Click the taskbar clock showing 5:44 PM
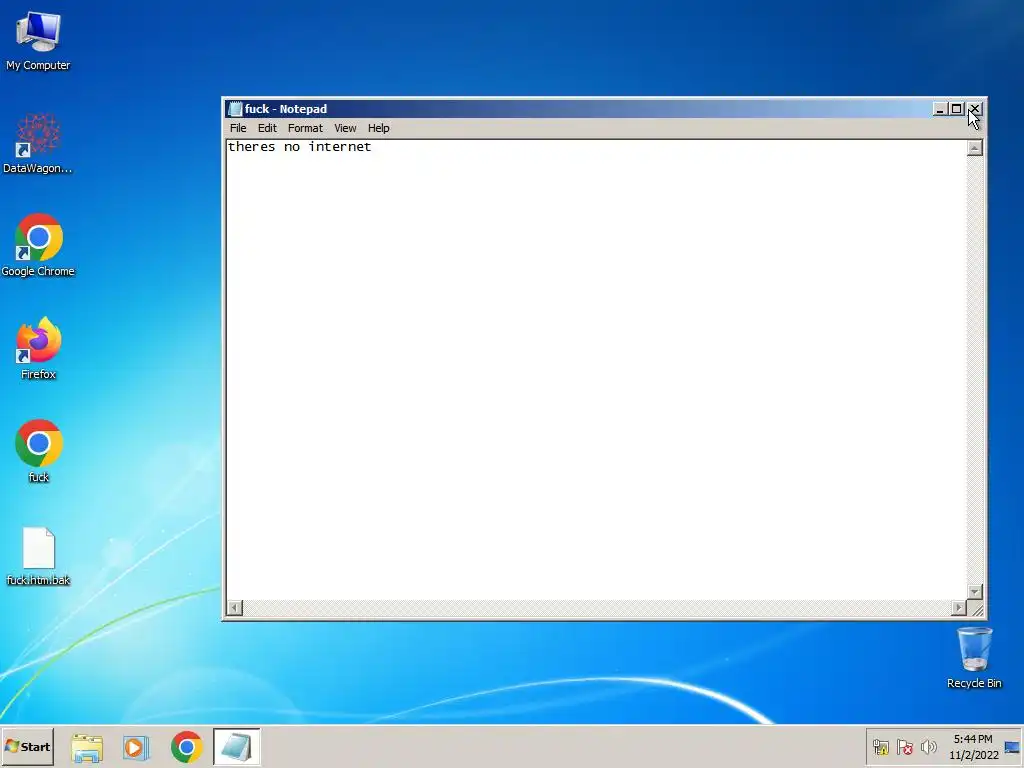Viewport: 1024px width, 768px height. pos(973,746)
